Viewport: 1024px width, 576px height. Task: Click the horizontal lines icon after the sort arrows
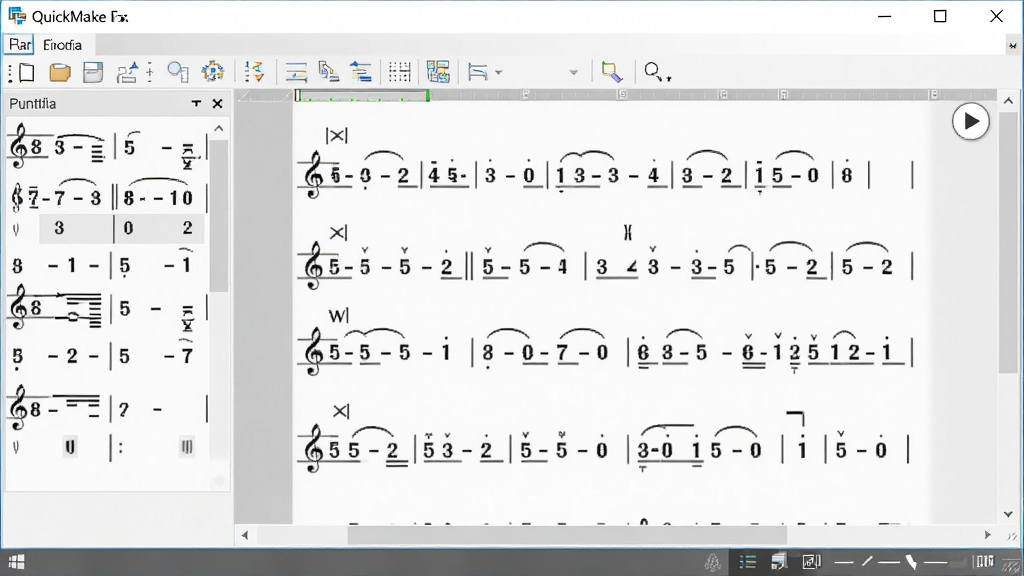(x=296, y=72)
